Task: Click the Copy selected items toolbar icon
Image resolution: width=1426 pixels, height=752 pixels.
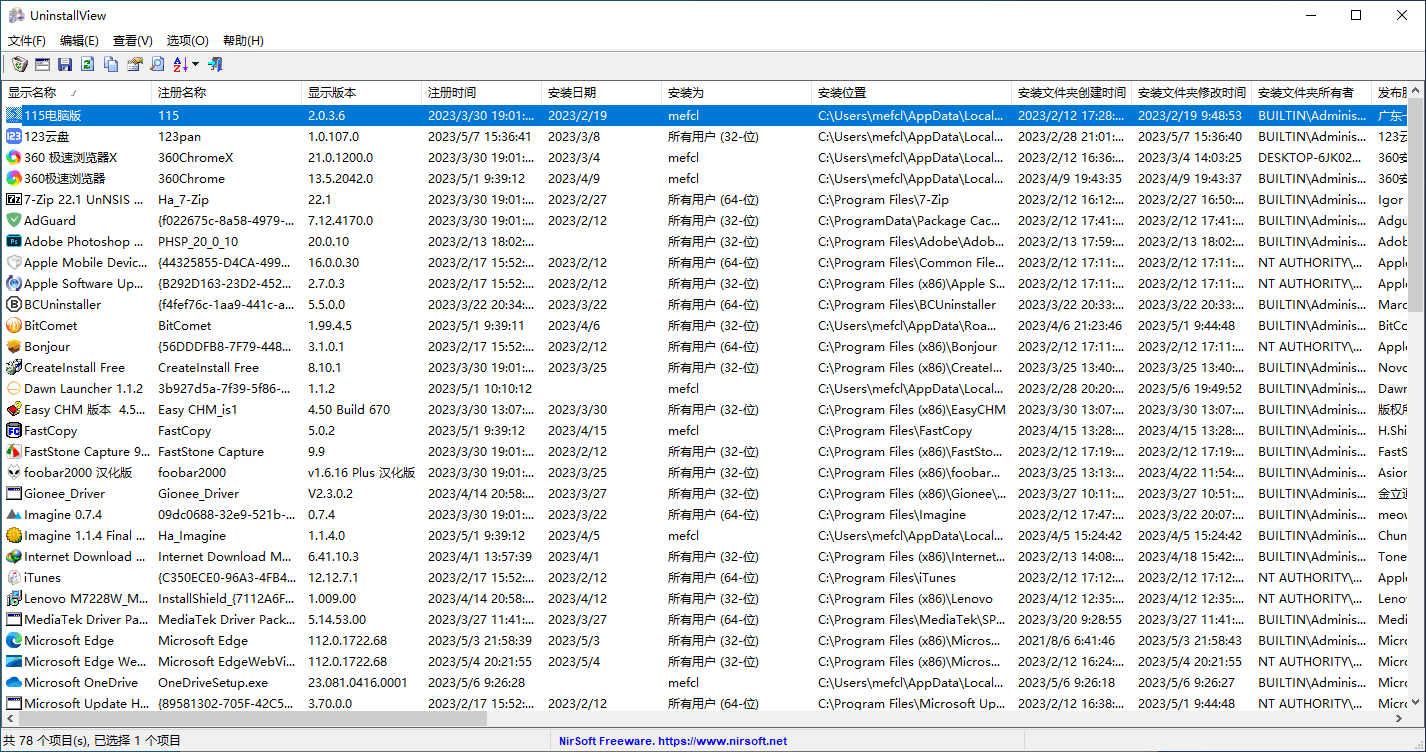Action: click(x=111, y=64)
